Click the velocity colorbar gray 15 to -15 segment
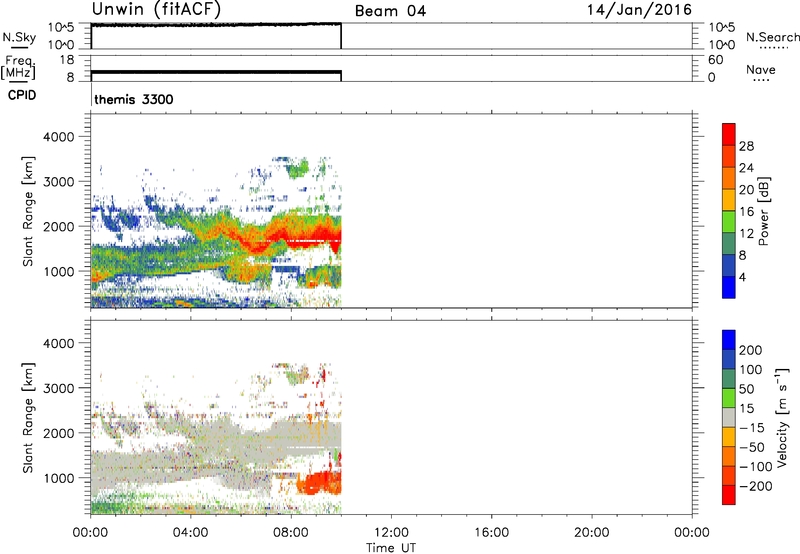The height and width of the screenshot is (554, 800). pyautogui.click(x=729, y=418)
